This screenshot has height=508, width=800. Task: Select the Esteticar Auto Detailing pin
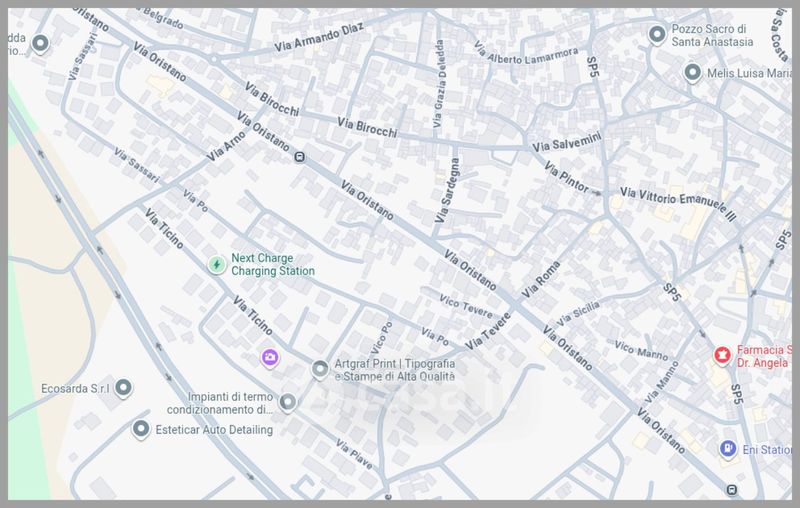point(141,429)
